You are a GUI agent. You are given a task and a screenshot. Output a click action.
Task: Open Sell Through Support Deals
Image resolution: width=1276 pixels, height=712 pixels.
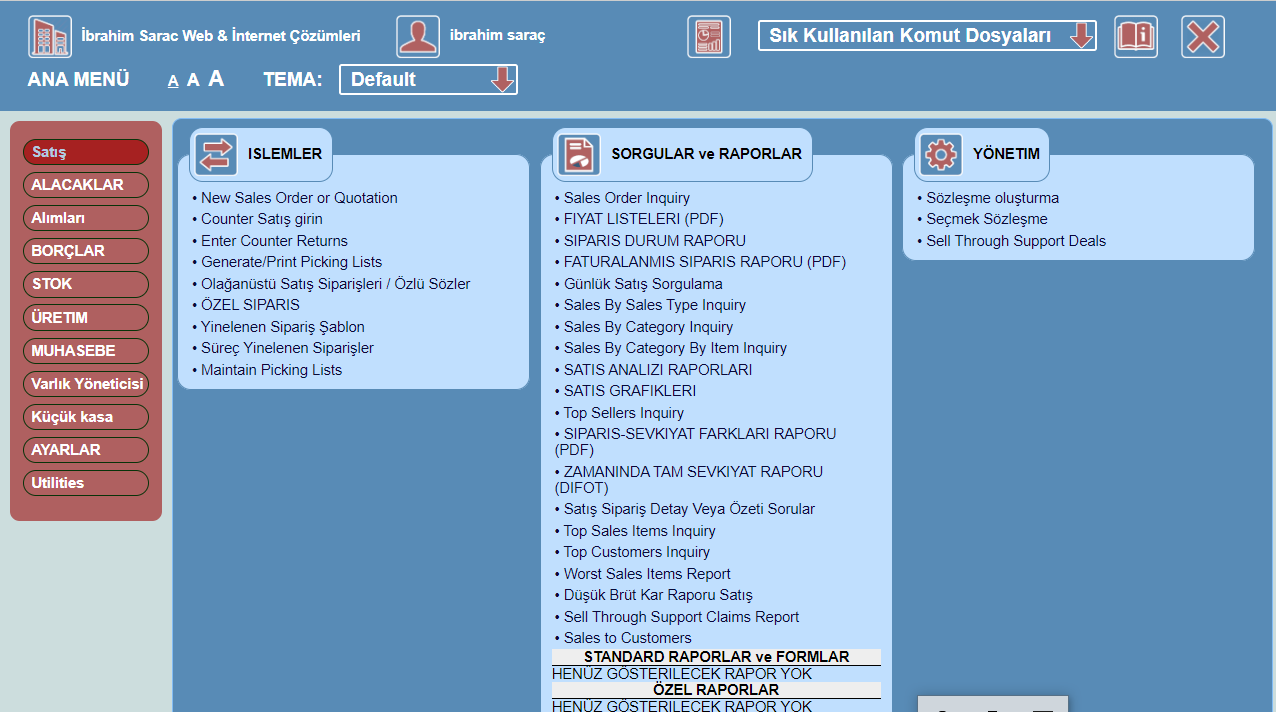(1016, 241)
